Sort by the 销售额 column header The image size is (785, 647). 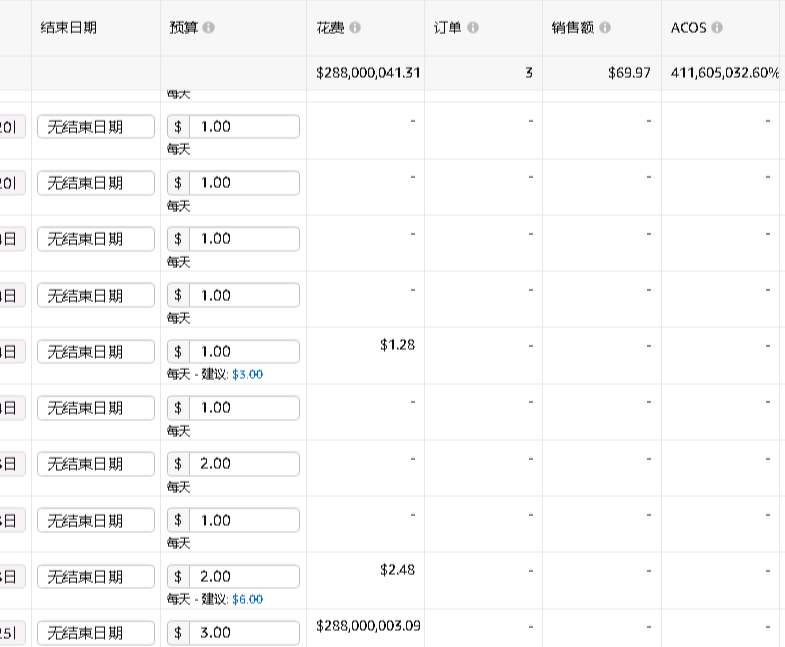tap(573, 28)
